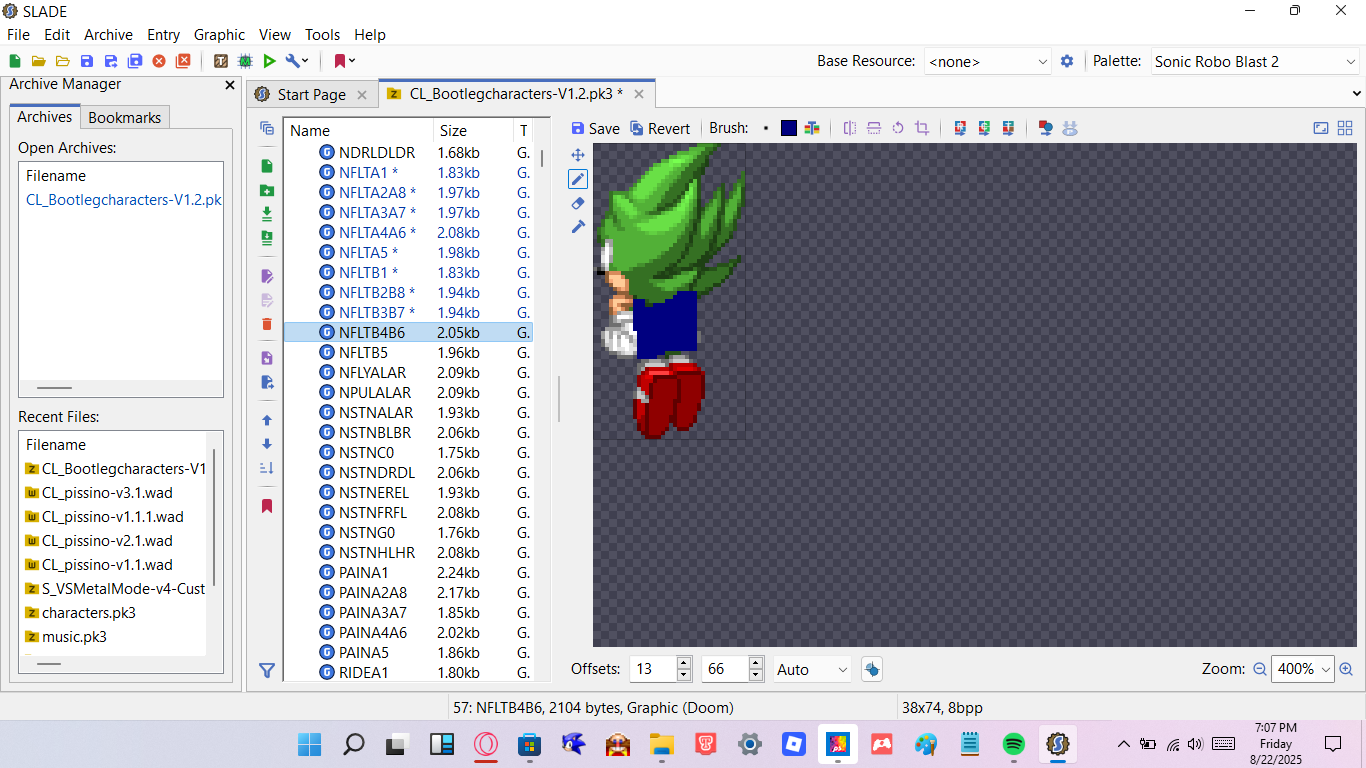Open the maintenance wrench dropdown
This screenshot has width=1366, height=768.
click(x=297, y=61)
